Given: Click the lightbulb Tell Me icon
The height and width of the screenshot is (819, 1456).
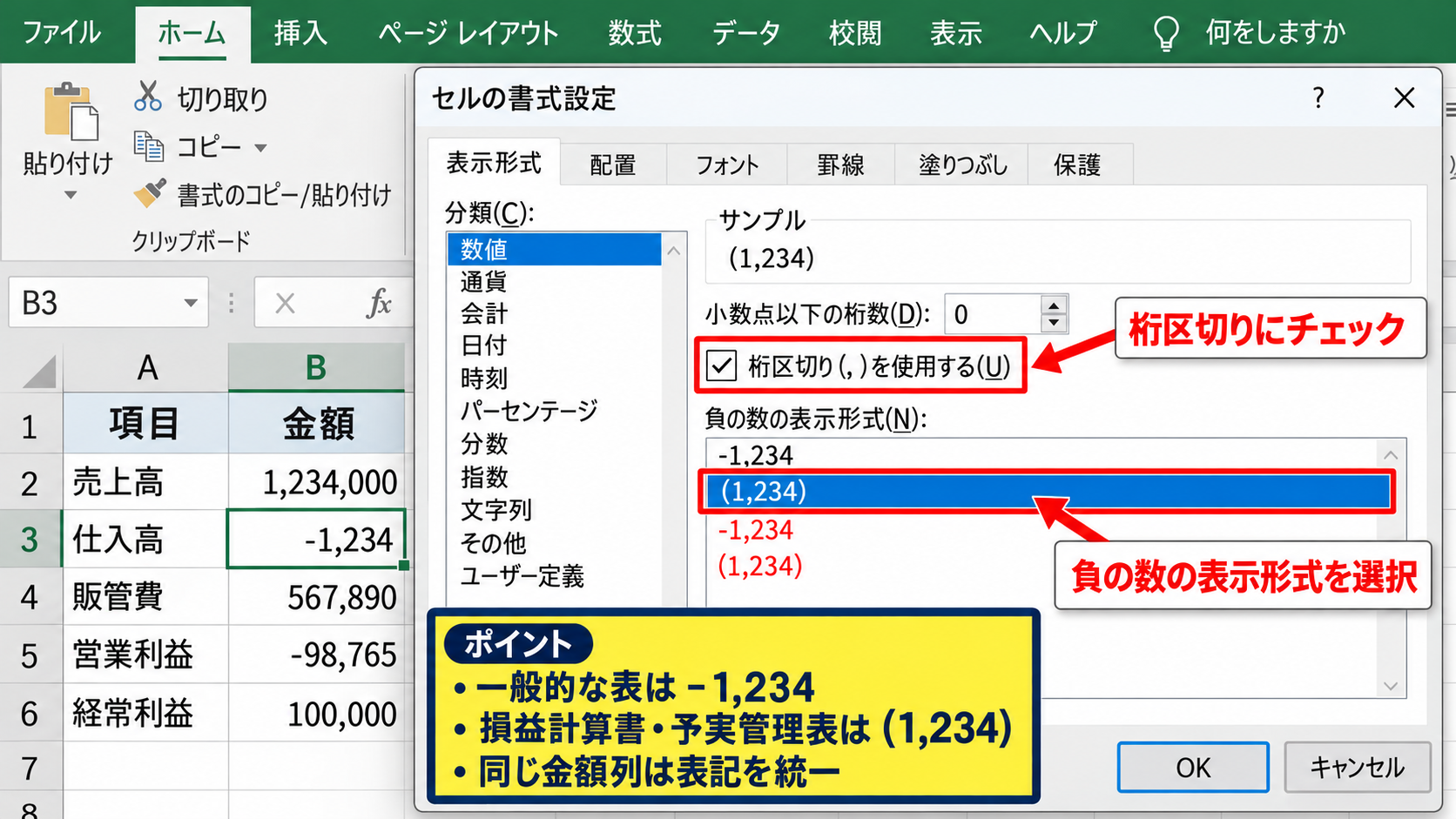Looking at the screenshot, I should click(1166, 34).
